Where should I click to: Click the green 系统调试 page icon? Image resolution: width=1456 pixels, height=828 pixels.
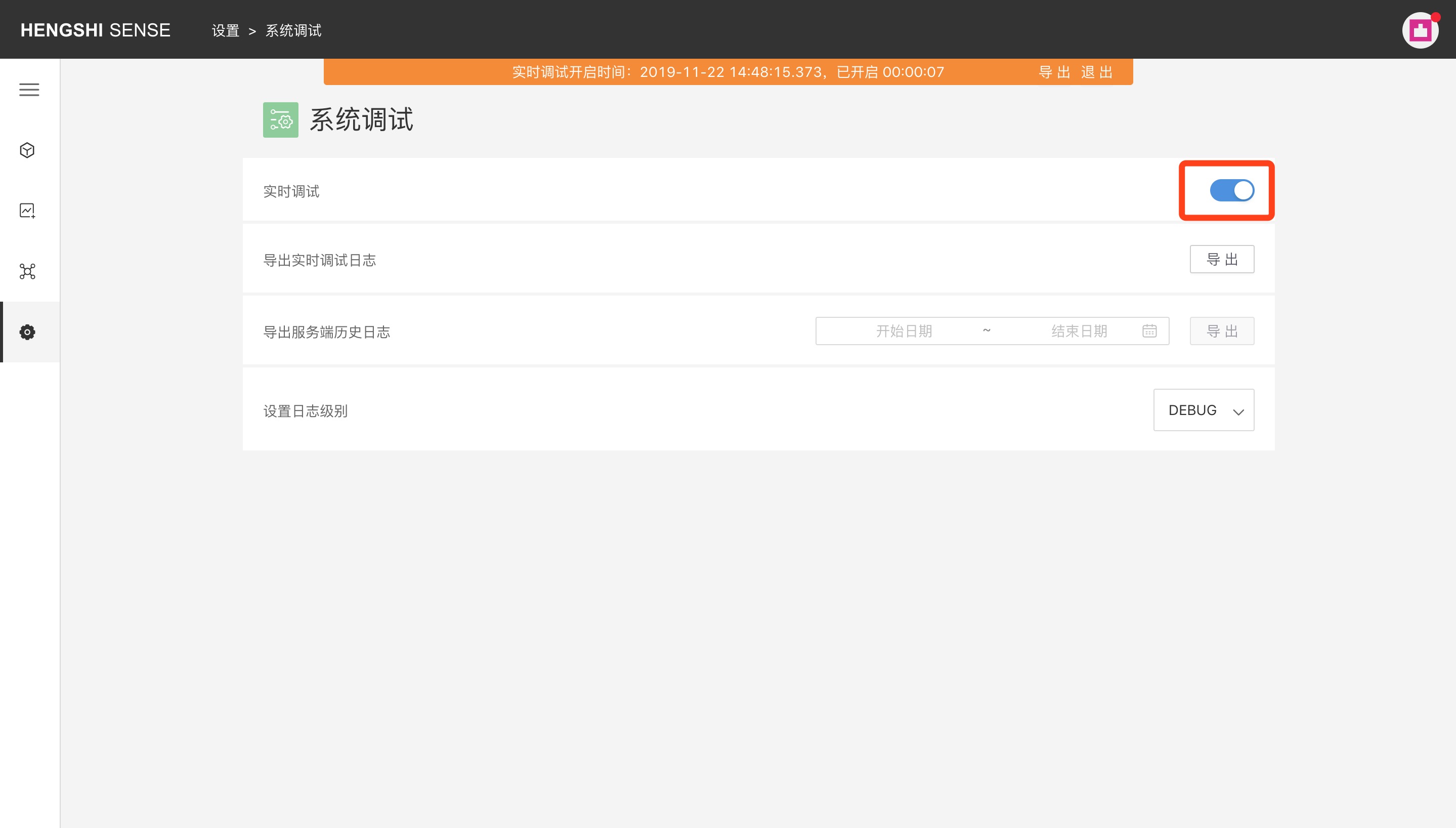tap(281, 120)
